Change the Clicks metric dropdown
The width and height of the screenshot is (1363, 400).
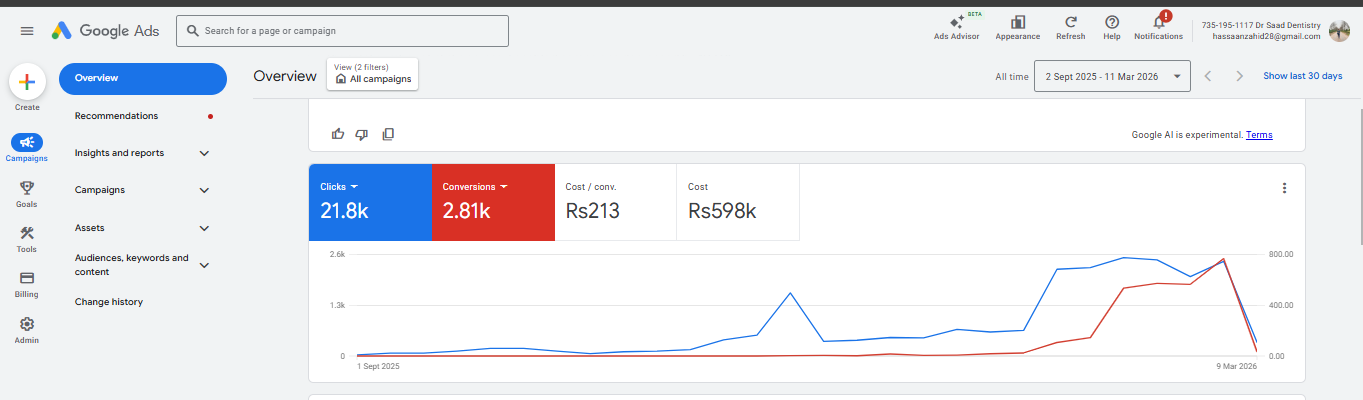(339, 187)
